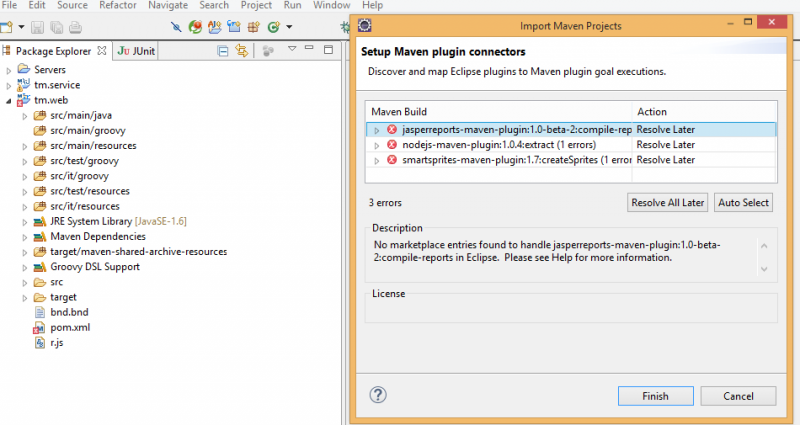Collapse the tm.web project
Image resolution: width=800 pixels, height=425 pixels.
click(9, 101)
